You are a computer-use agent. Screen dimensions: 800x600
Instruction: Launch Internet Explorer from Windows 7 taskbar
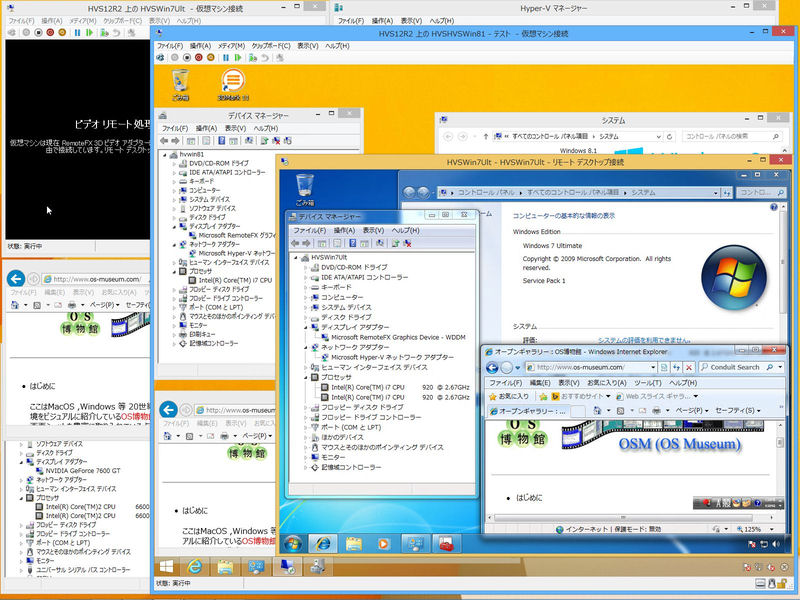tap(322, 544)
